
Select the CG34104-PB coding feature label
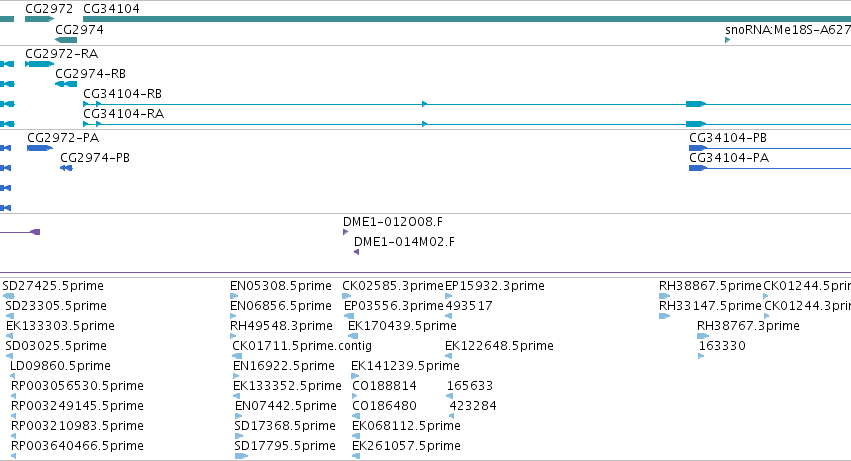coord(728,138)
